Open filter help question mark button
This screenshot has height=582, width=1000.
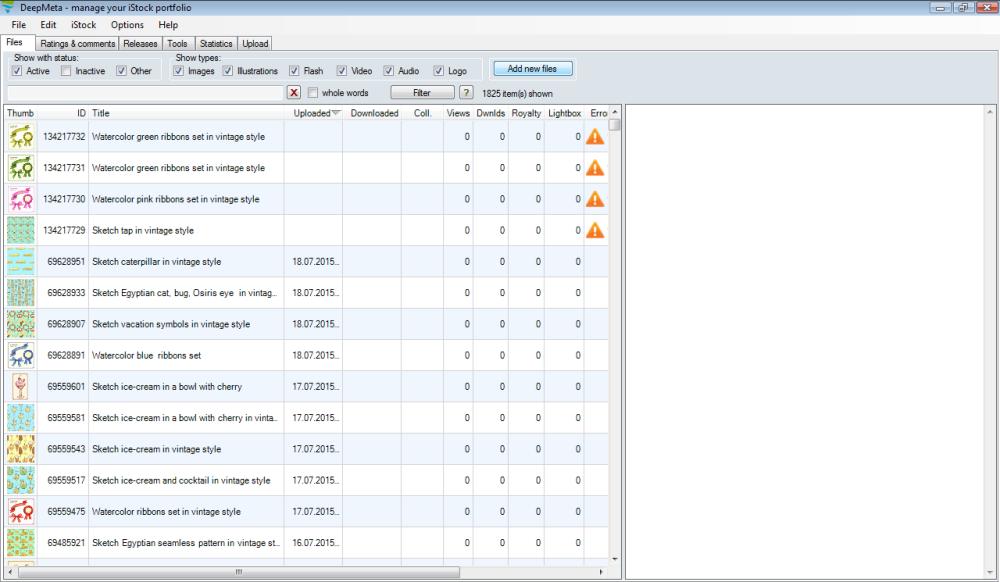coord(466,92)
